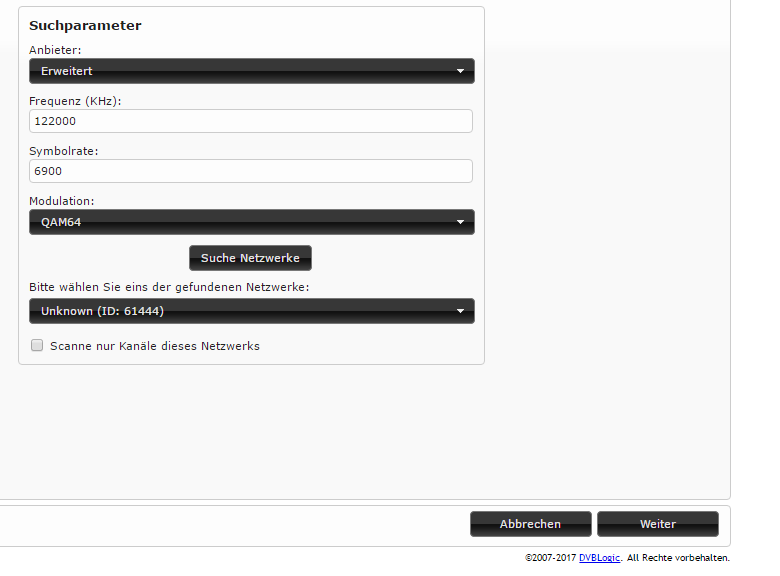Viewport: 780px width, 576px height.
Task: Open the Anbieter dropdown showing Erweitert
Action: 250,71
